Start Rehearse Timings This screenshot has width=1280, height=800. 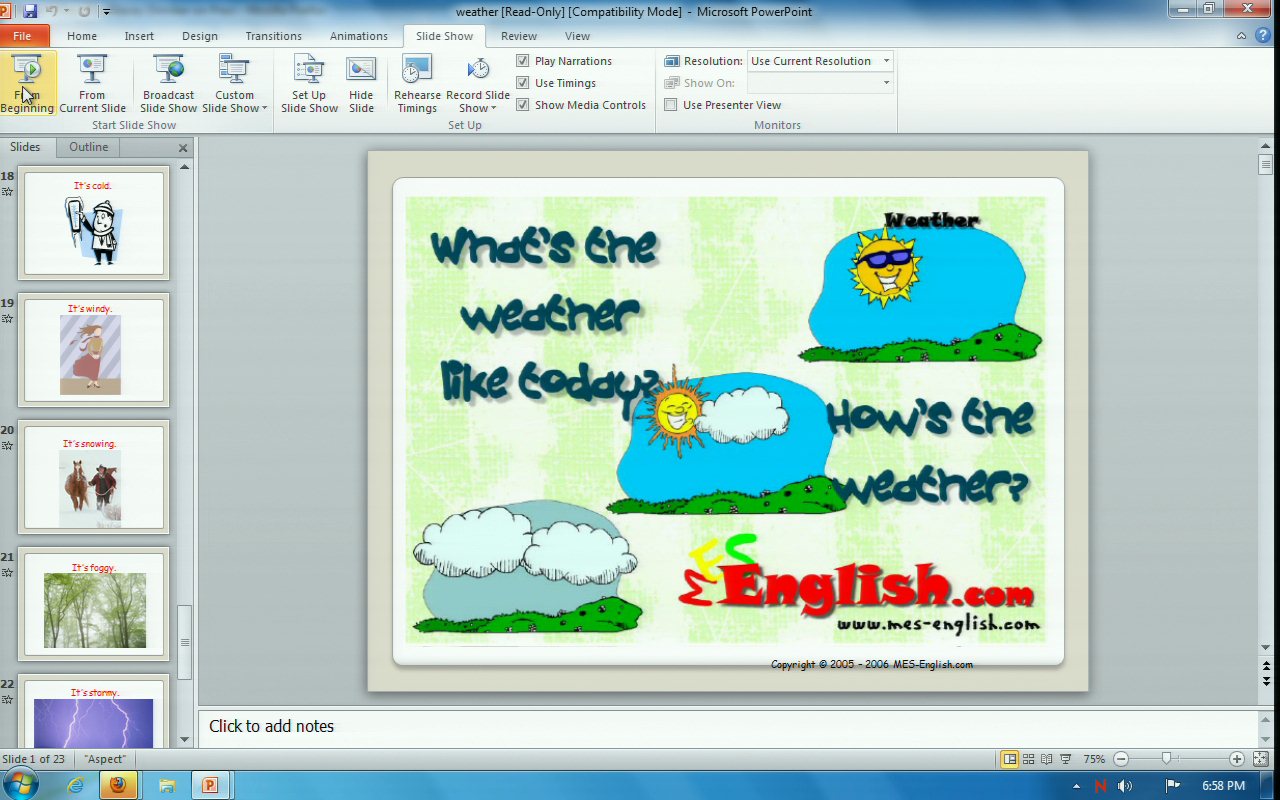click(417, 83)
